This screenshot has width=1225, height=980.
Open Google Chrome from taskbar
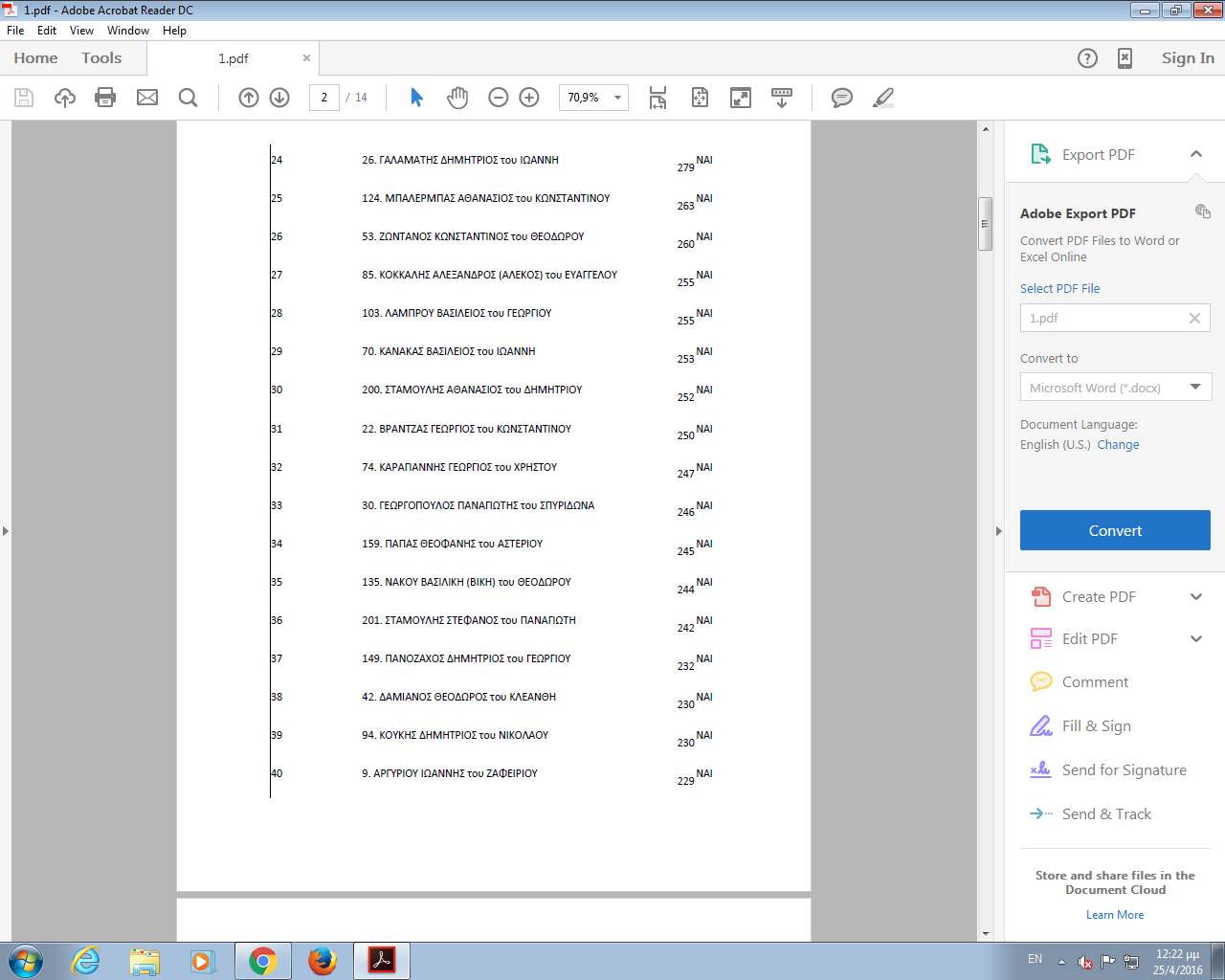coord(262,961)
